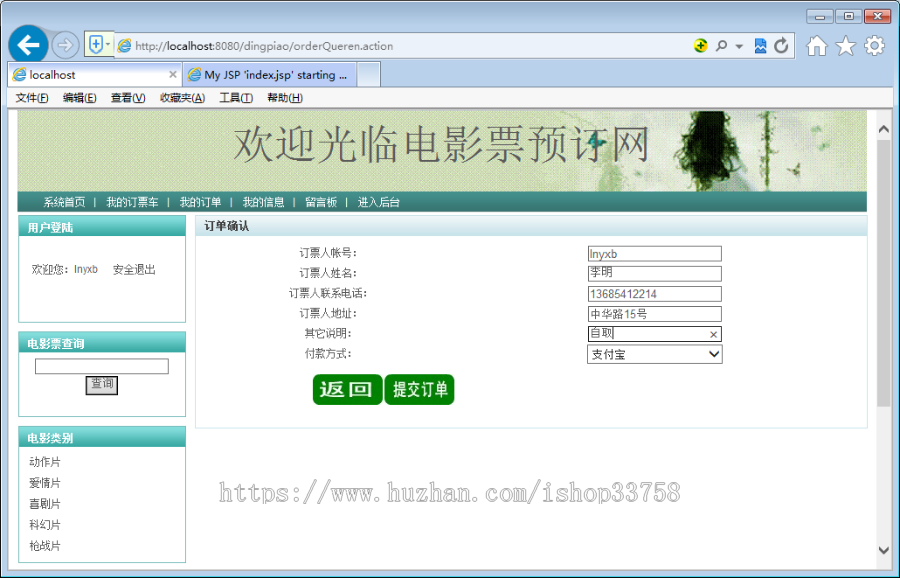
Task: Refresh the current page
Action: (x=779, y=45)
